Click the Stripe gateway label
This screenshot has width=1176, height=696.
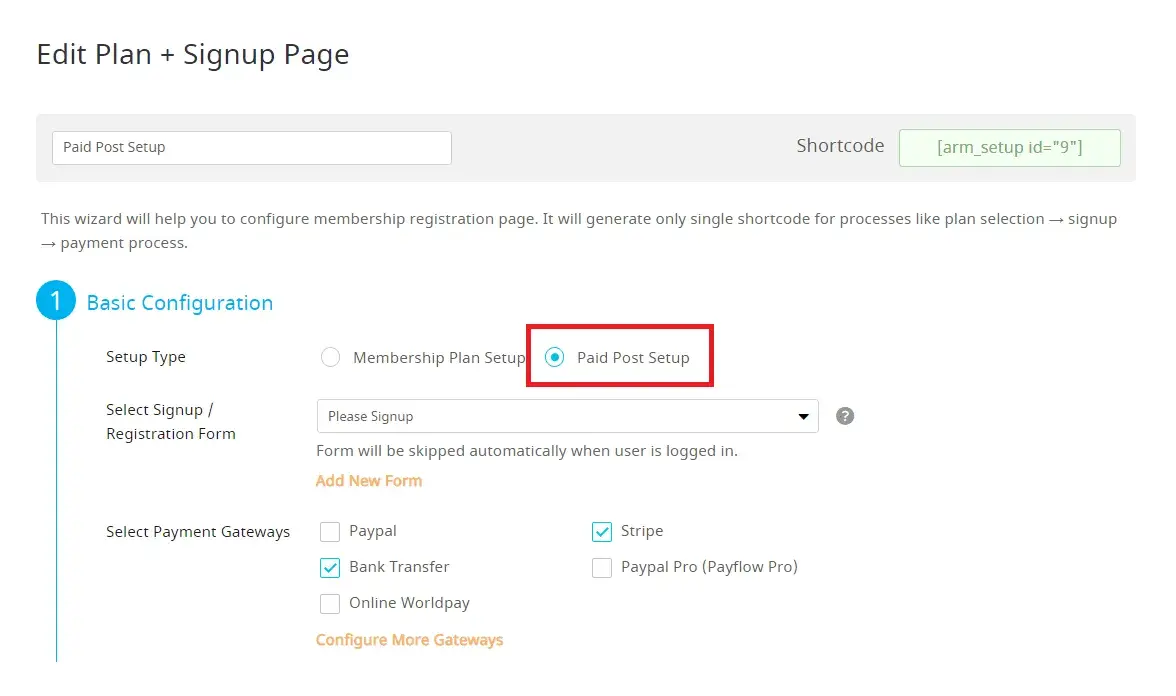642,531
